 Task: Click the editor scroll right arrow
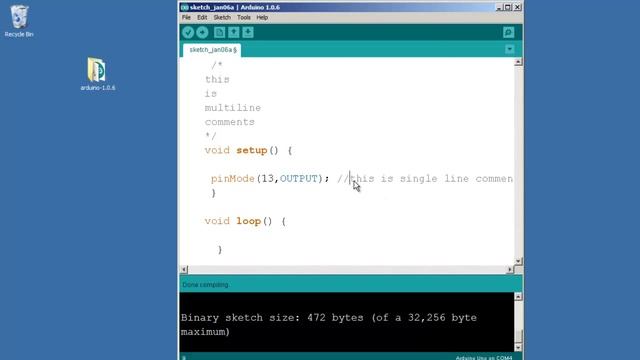pos(509,269)
